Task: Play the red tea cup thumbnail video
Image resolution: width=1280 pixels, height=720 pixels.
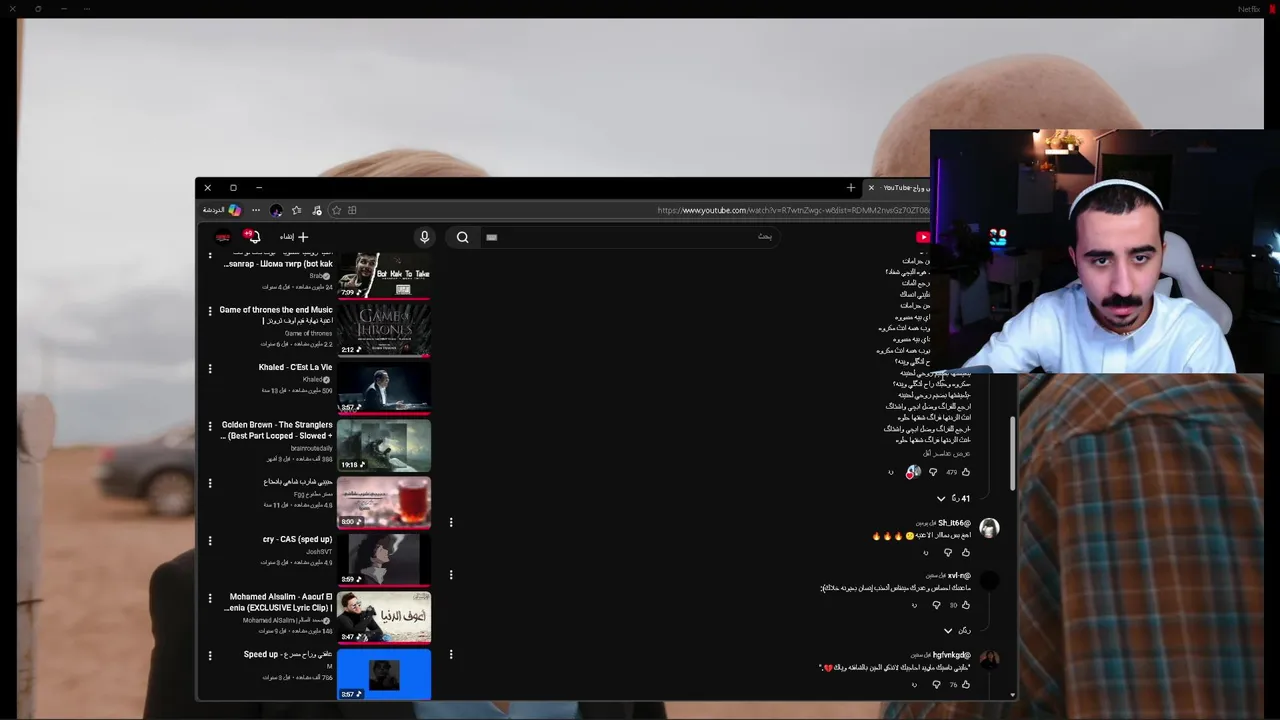Action: click(x=384, y=502)
